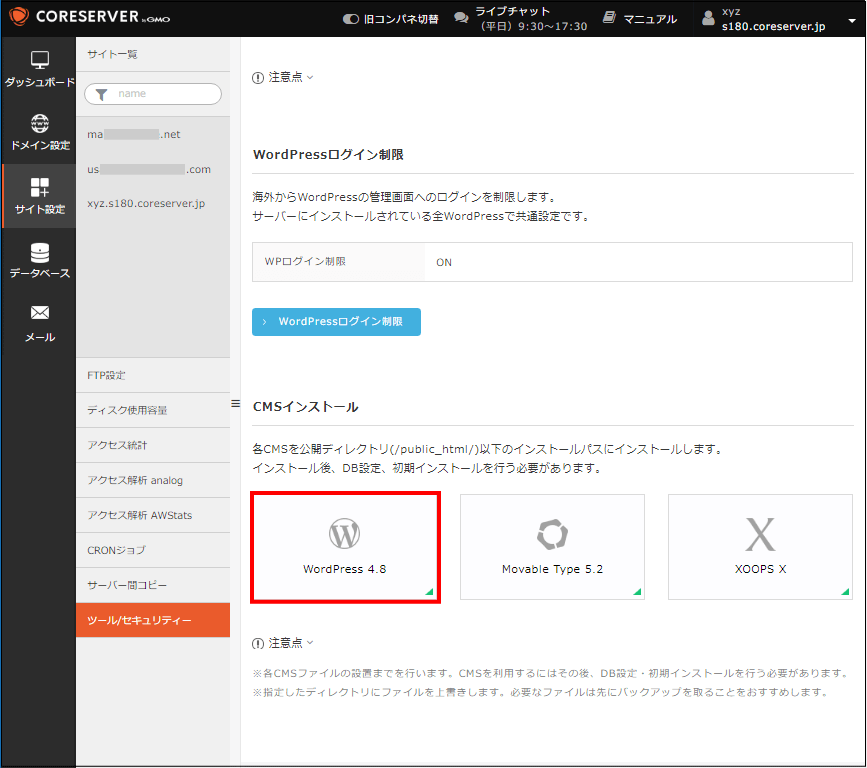
Task: Toggle the 旧コンパネ切替 switch
Action: [x=351, y=19]
